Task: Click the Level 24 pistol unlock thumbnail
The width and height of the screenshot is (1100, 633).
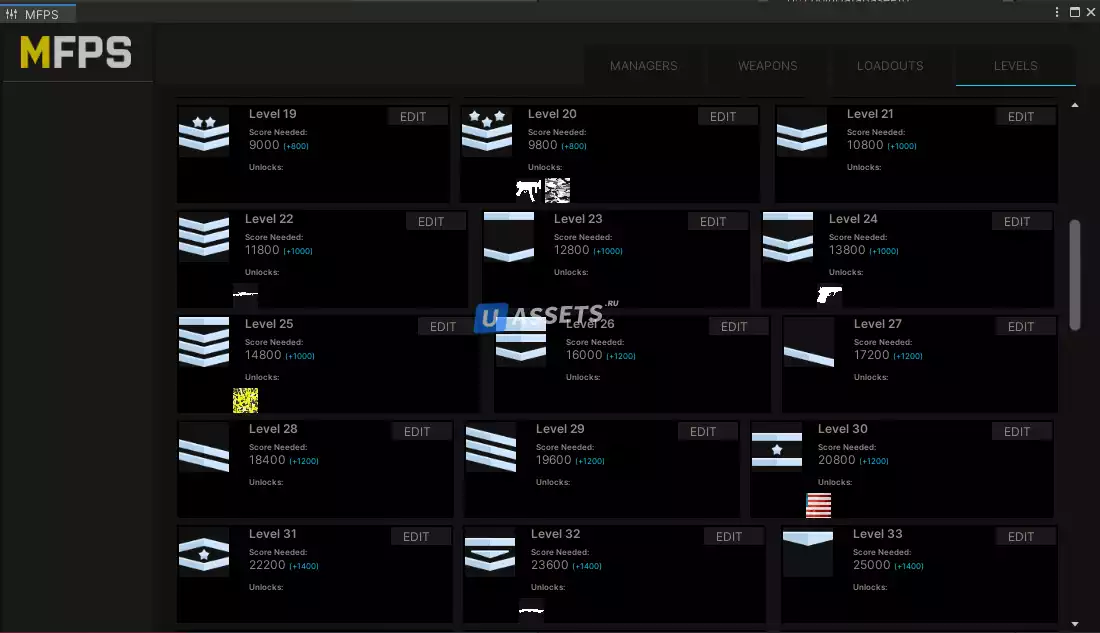Action: (829, 295)
